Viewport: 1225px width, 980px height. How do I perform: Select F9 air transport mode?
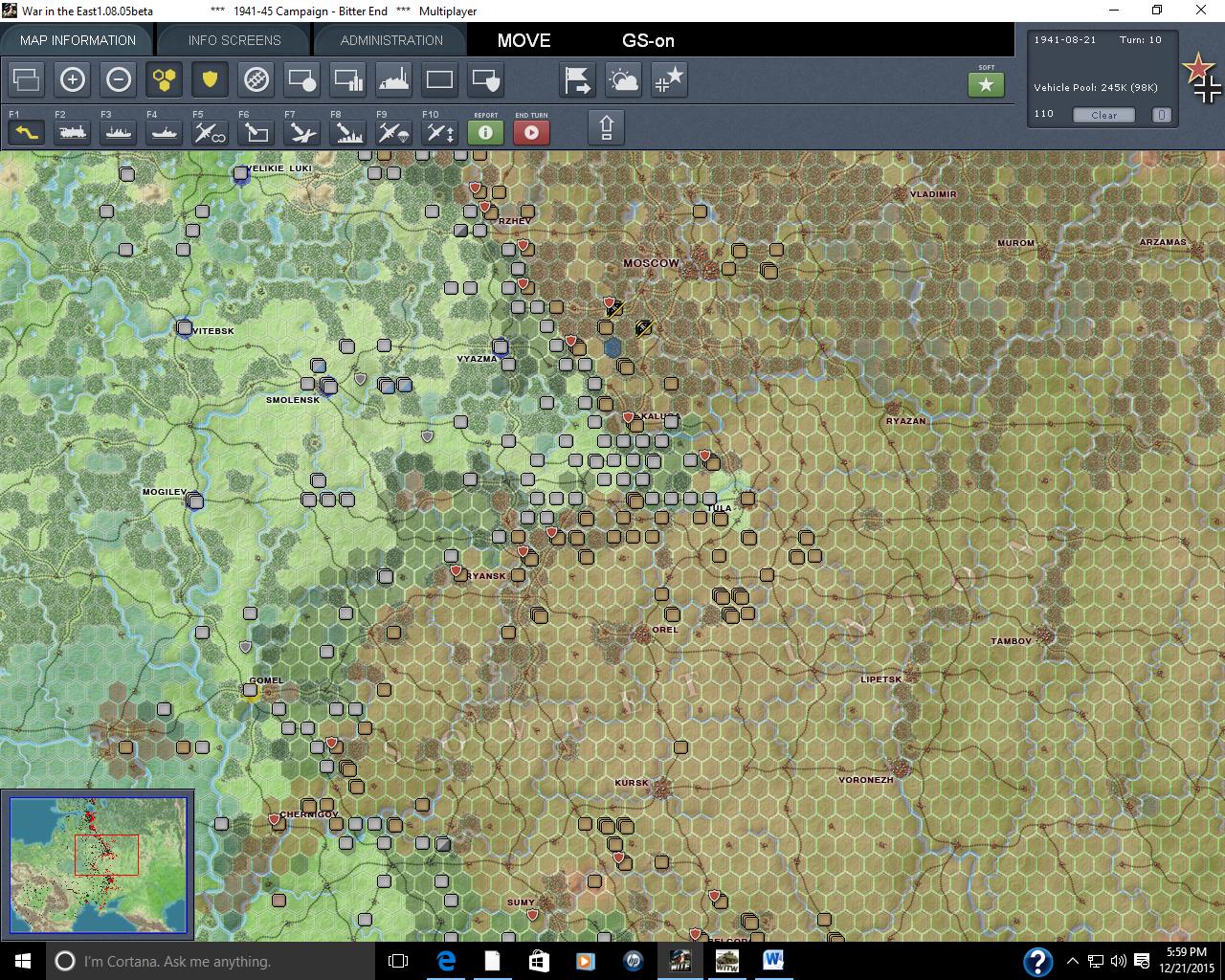coord(393,132)
